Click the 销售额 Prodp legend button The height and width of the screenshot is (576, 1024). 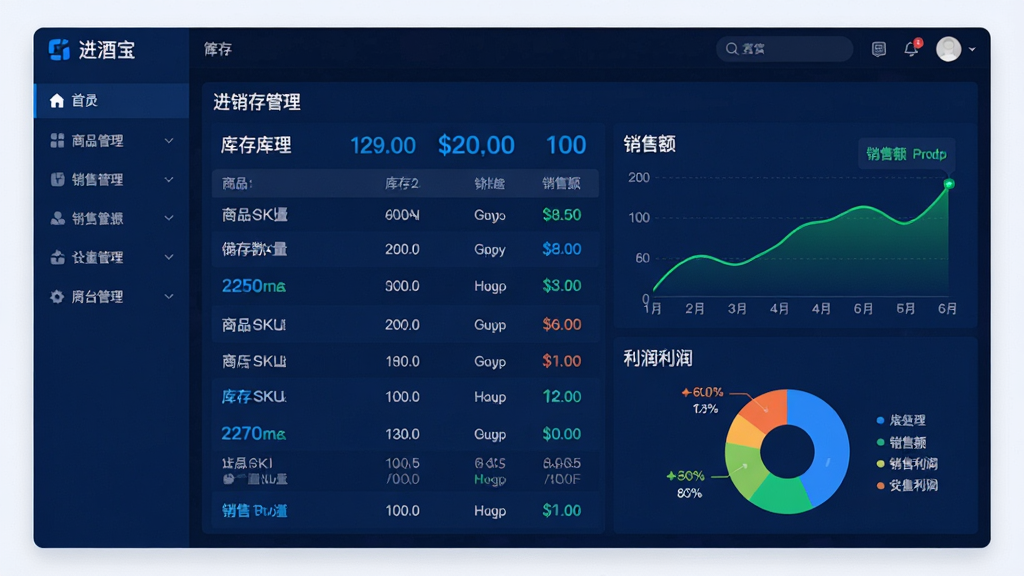906,154
